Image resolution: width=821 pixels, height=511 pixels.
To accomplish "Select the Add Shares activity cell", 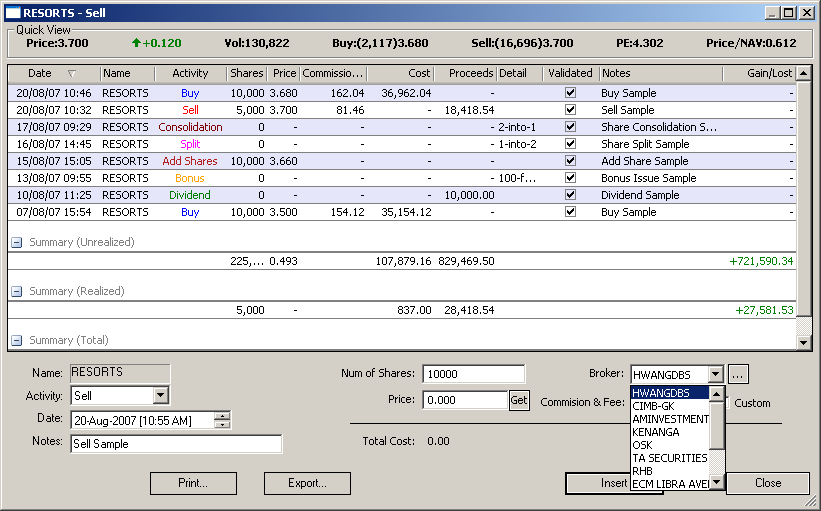I will point(190,161).
